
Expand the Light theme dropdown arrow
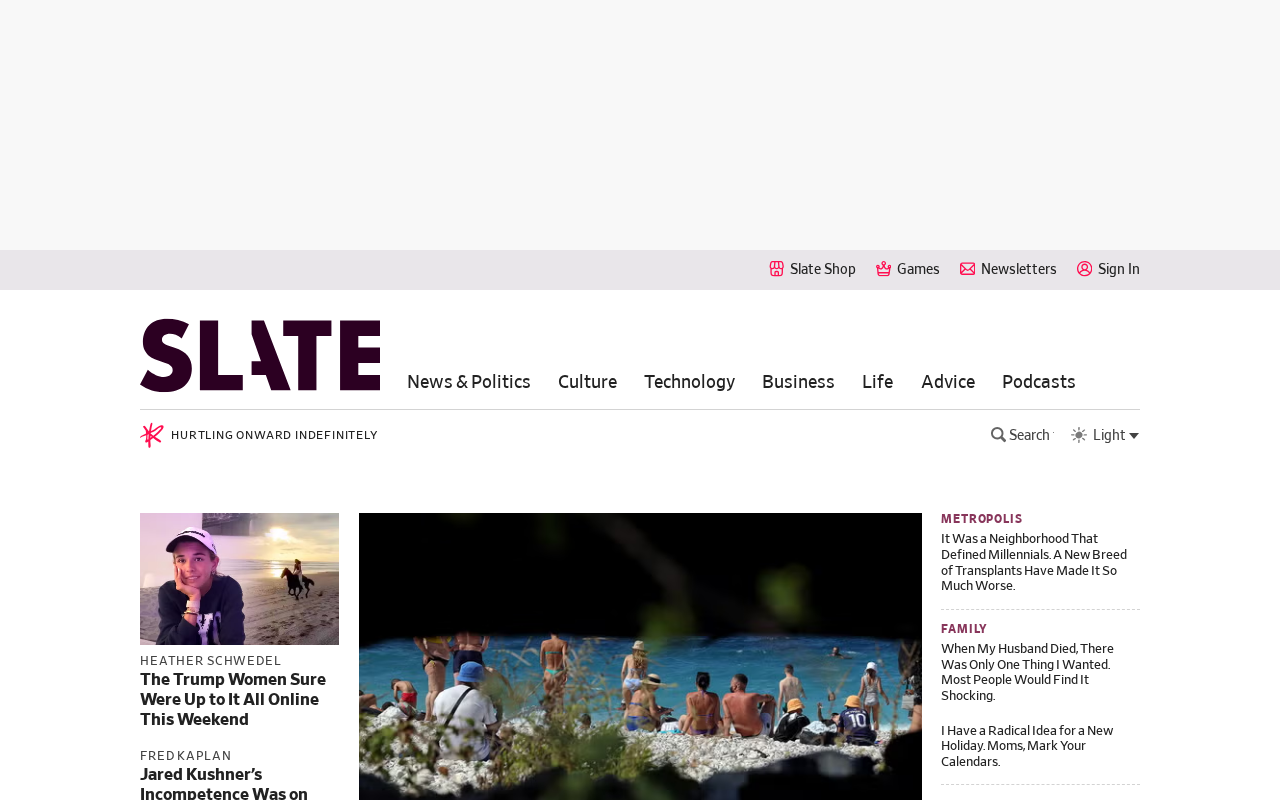[x=1134, y=436]
